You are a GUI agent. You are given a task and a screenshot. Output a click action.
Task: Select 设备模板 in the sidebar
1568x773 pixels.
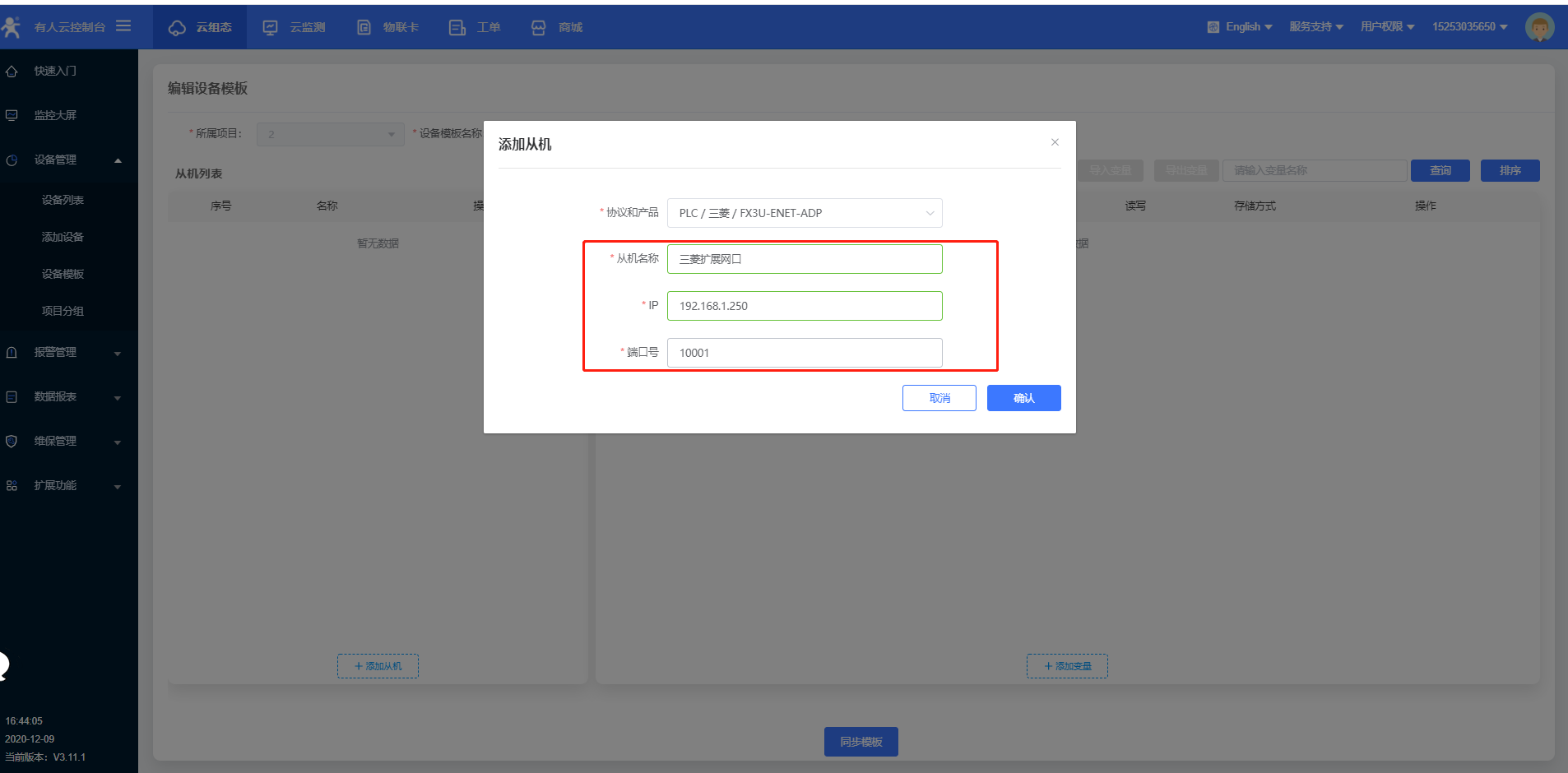pyautogui.click(x=63, y=274)
